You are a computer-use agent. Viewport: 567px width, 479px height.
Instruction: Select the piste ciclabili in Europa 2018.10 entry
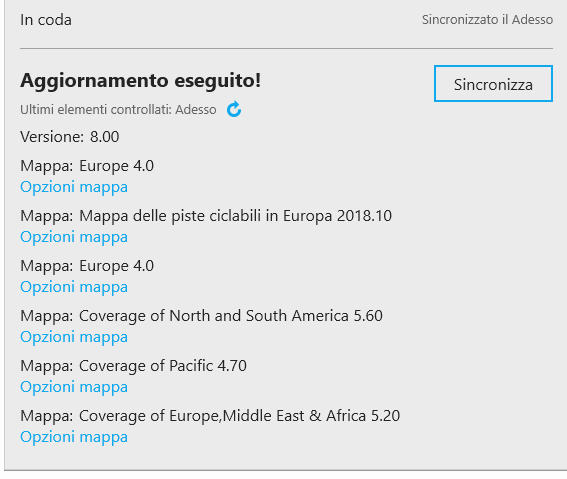click(235, 216)
